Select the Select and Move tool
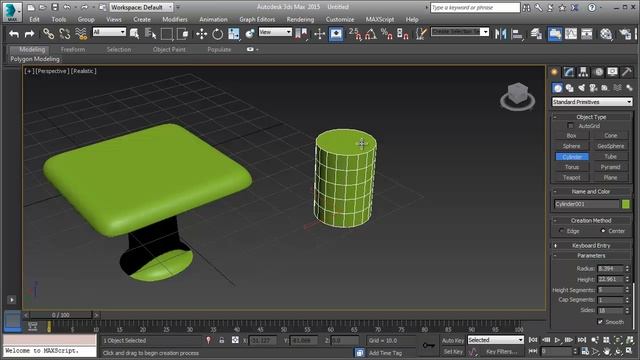The height and width of the screenshot is (360, 640). 202,34
